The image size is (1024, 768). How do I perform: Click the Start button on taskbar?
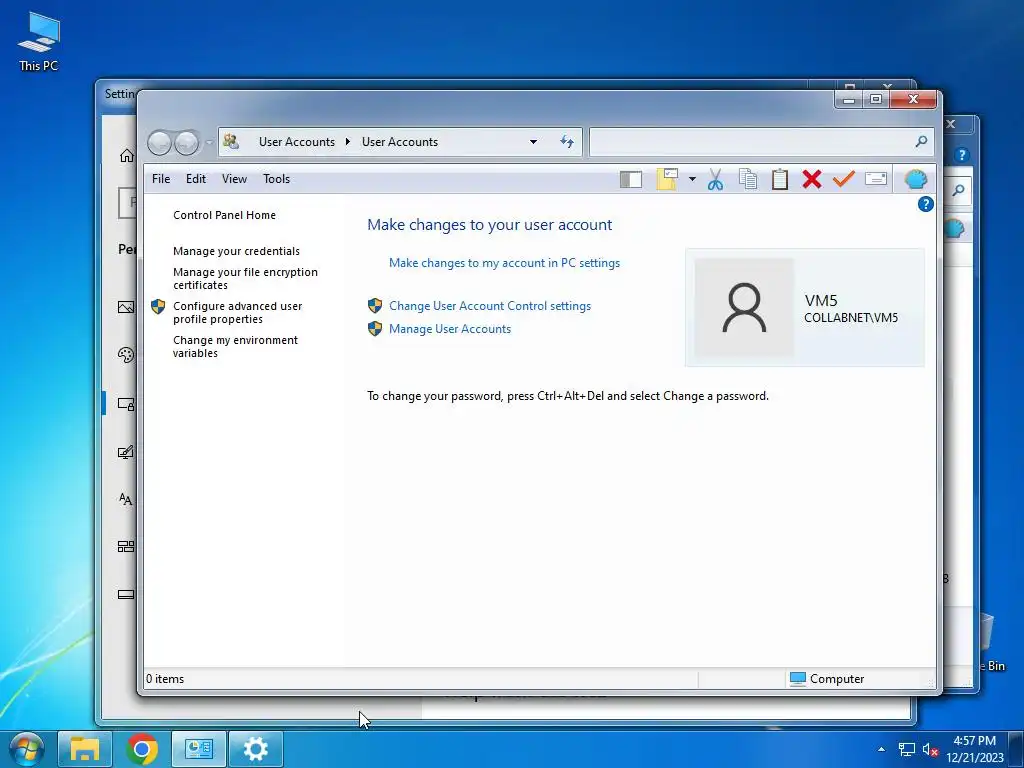[x=27, y=749]
